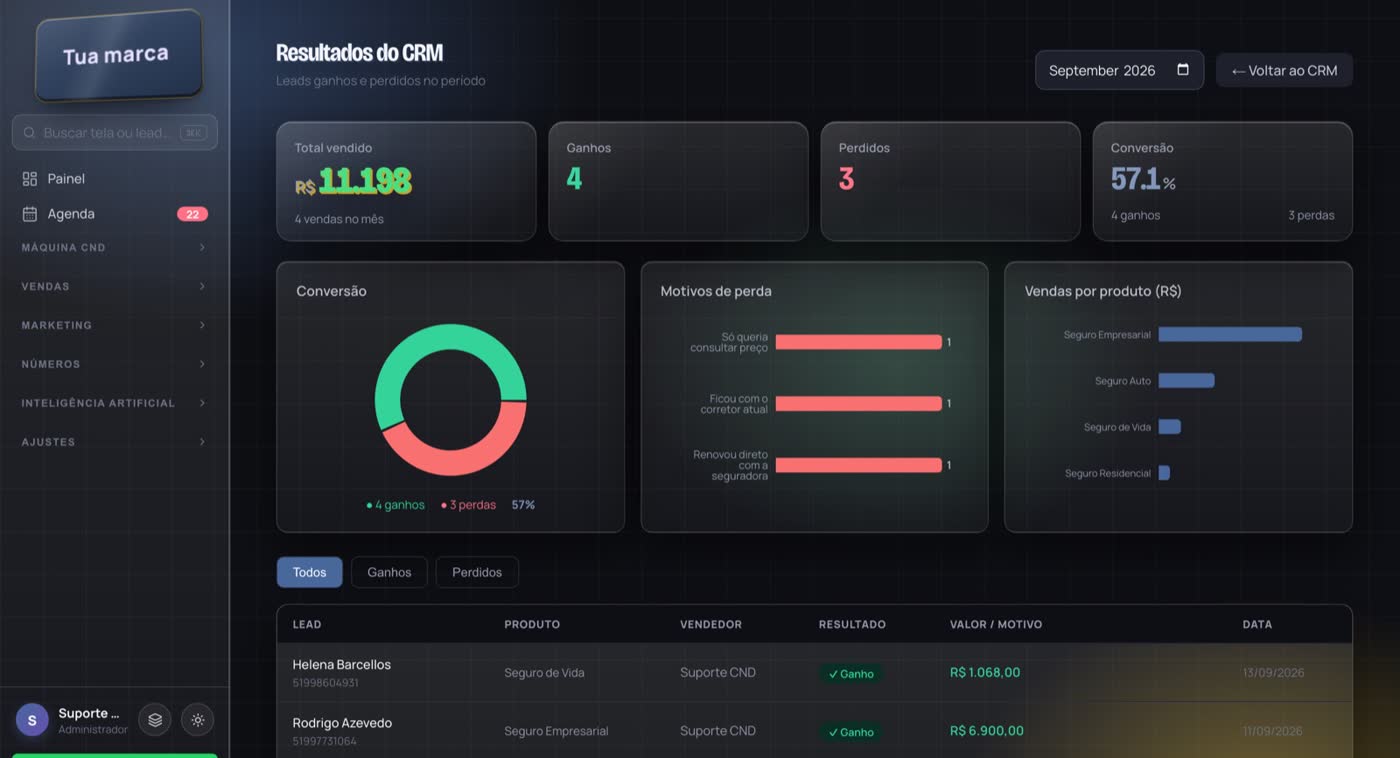Click the Voltar ao CRM button
This screenshot has height=758, width=1400.
click(x=1284, y=70)
